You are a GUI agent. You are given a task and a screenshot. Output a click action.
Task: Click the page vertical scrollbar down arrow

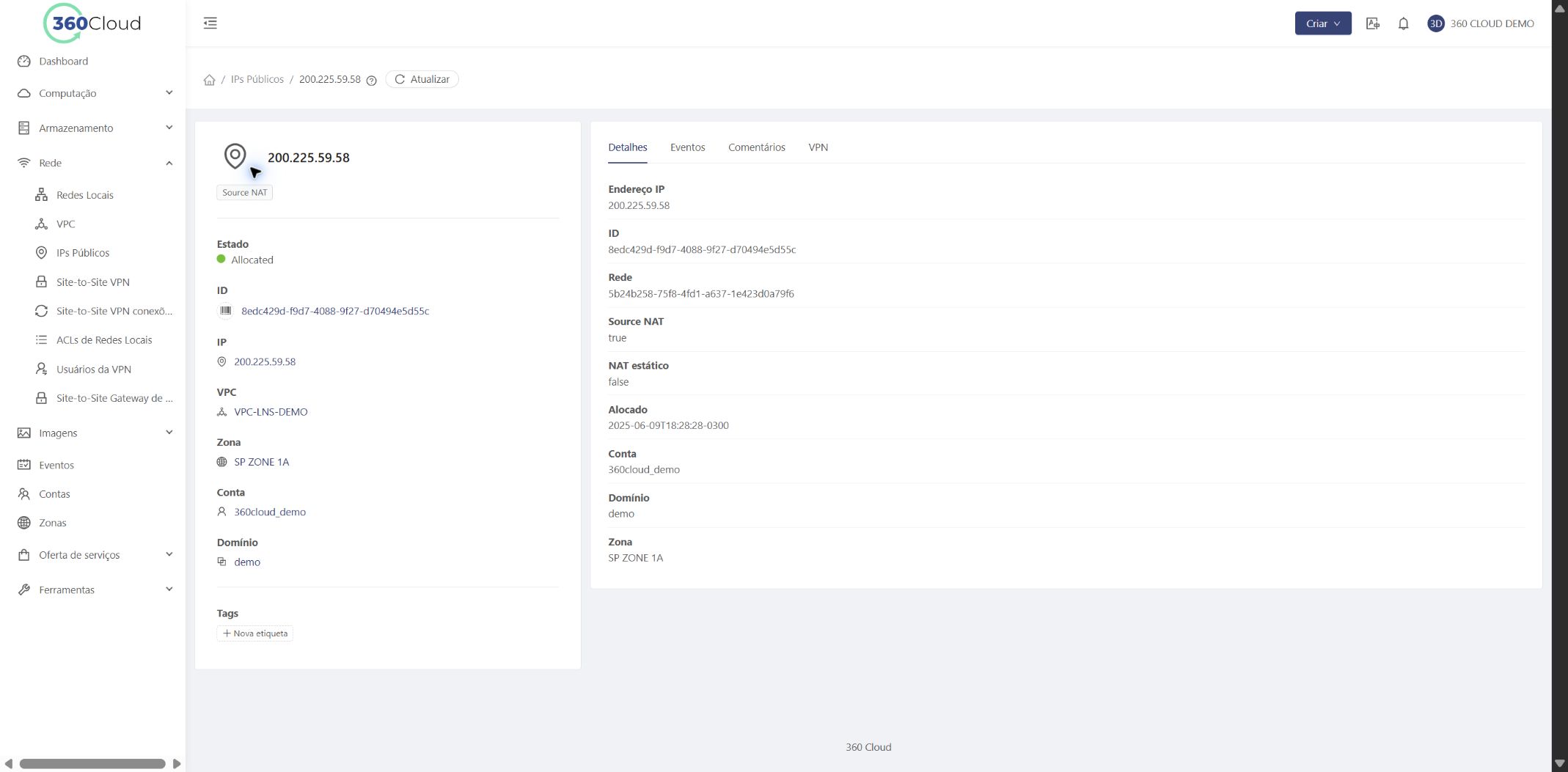pyautogui.click(x=1560, y=764)
